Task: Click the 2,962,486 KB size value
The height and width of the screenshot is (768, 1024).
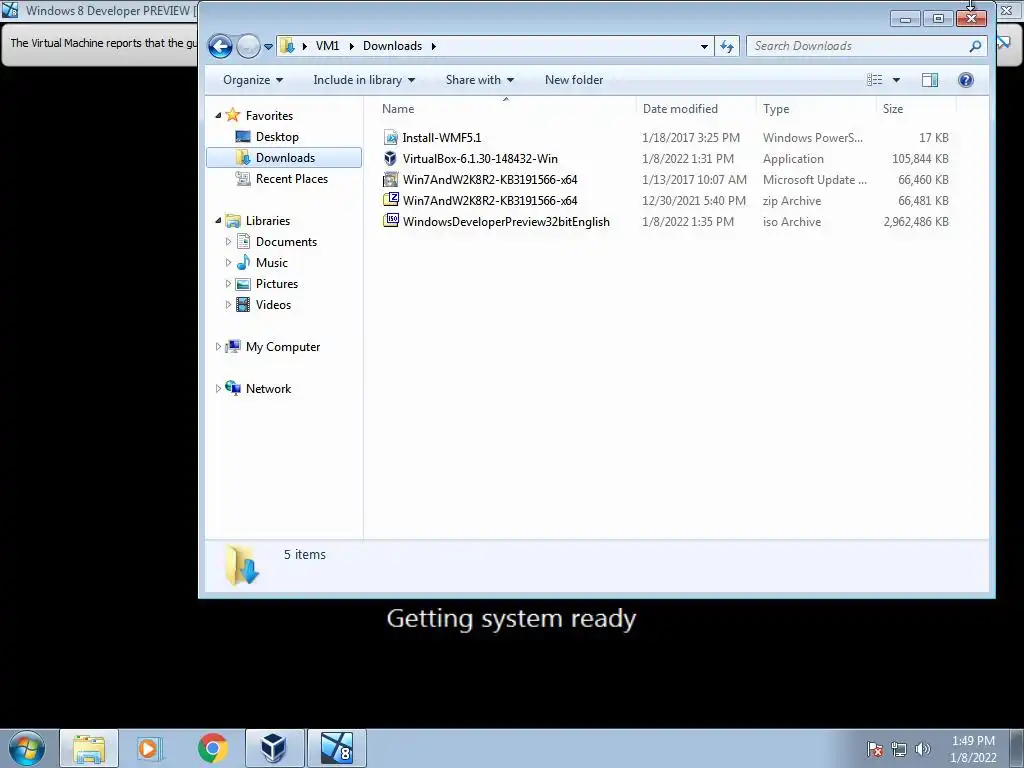Action: click(x=916, y=221)
